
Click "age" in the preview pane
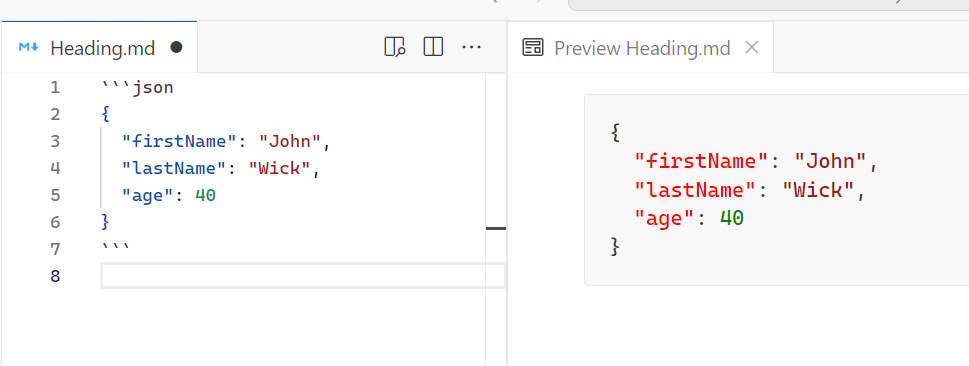(x=666, y=218)
